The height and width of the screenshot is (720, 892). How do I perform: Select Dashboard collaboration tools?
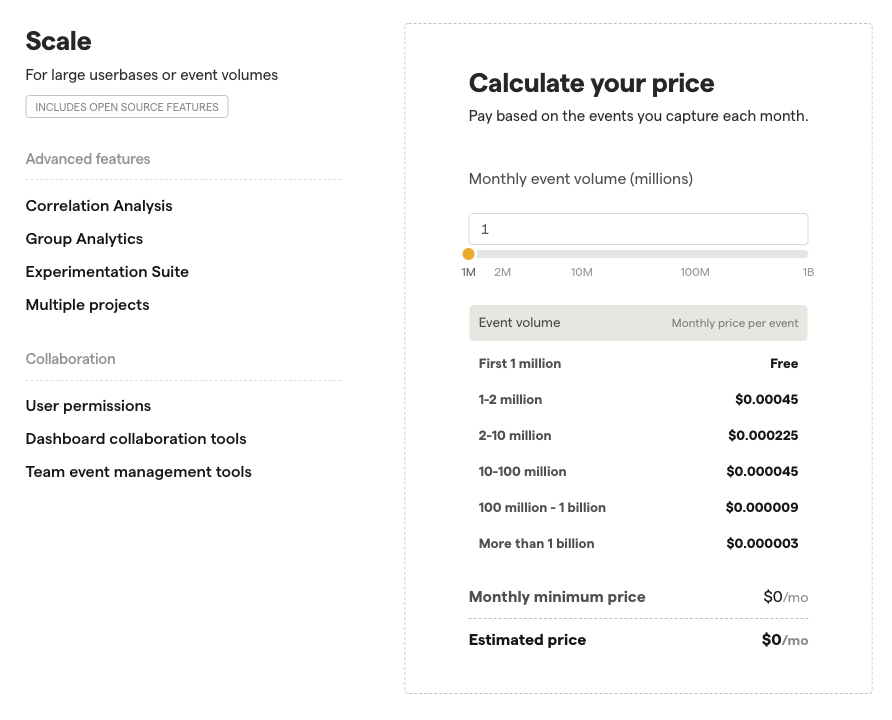click(136, 439)
